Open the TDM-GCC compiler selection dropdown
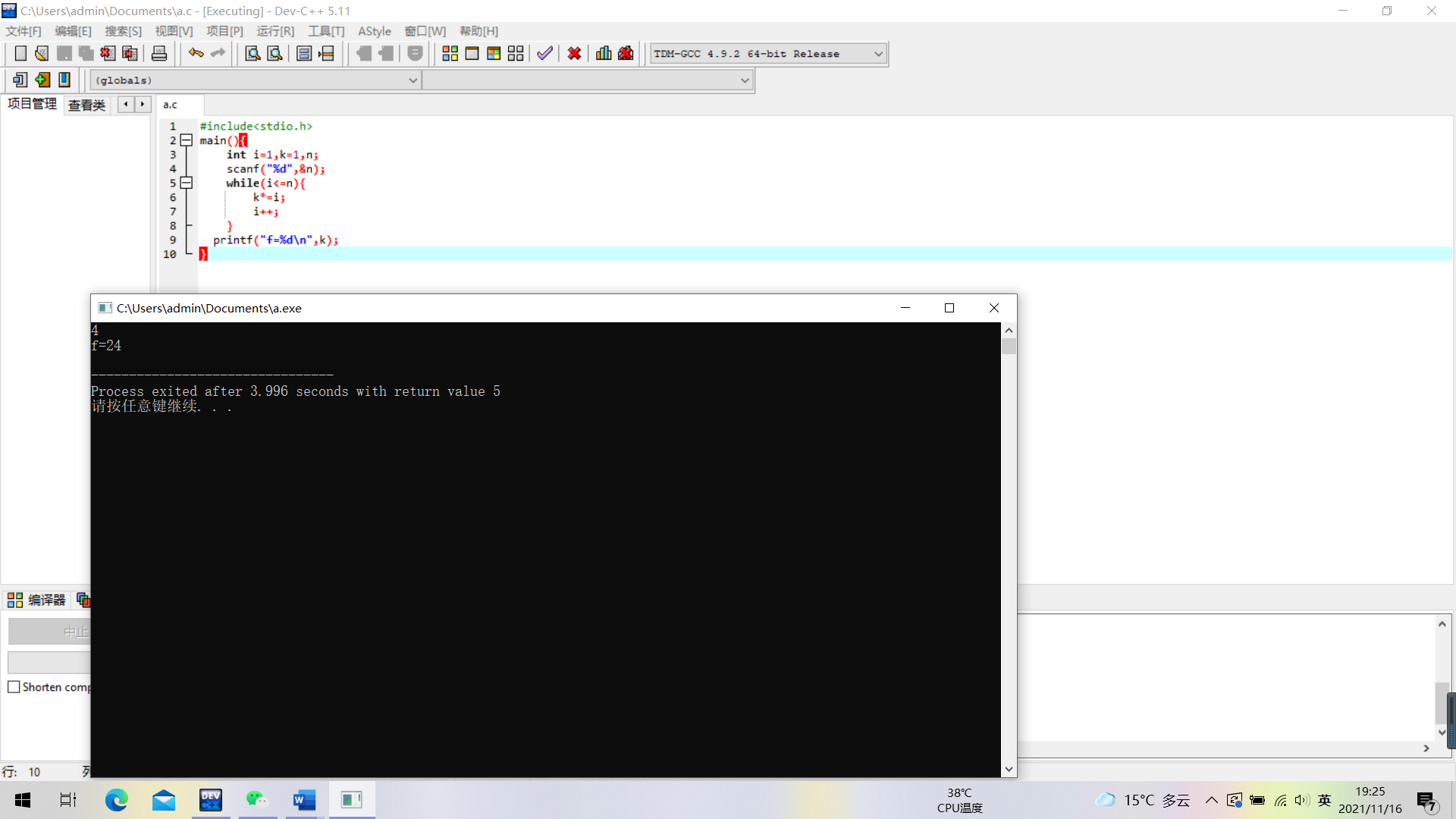 878,54
